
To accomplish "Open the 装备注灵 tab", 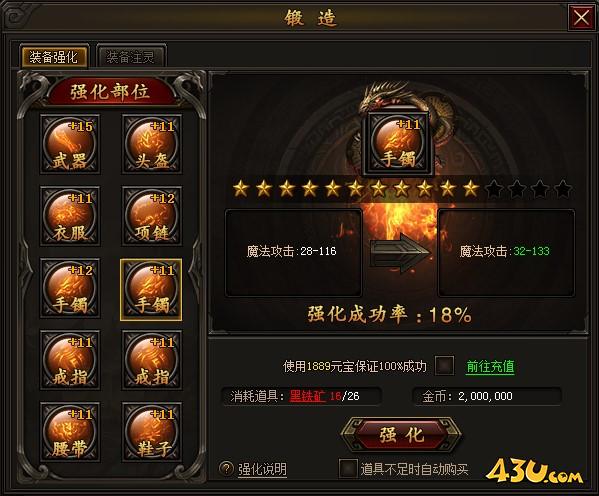I will pyautogui.click(x=131, y=57).
